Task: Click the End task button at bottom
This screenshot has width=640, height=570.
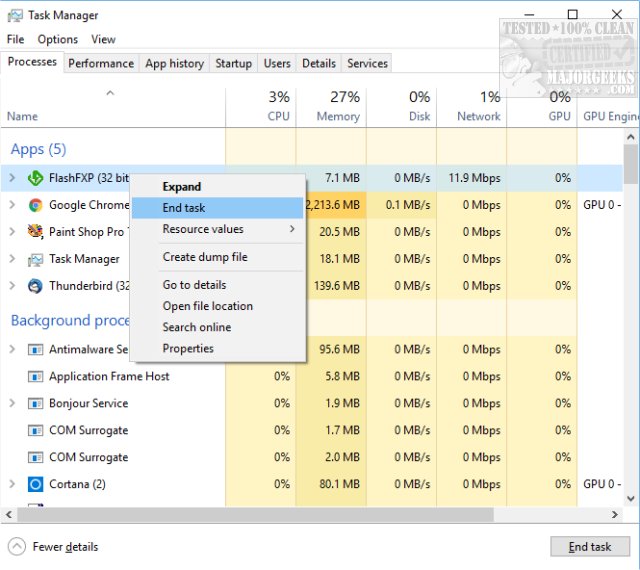Action: 590,547
